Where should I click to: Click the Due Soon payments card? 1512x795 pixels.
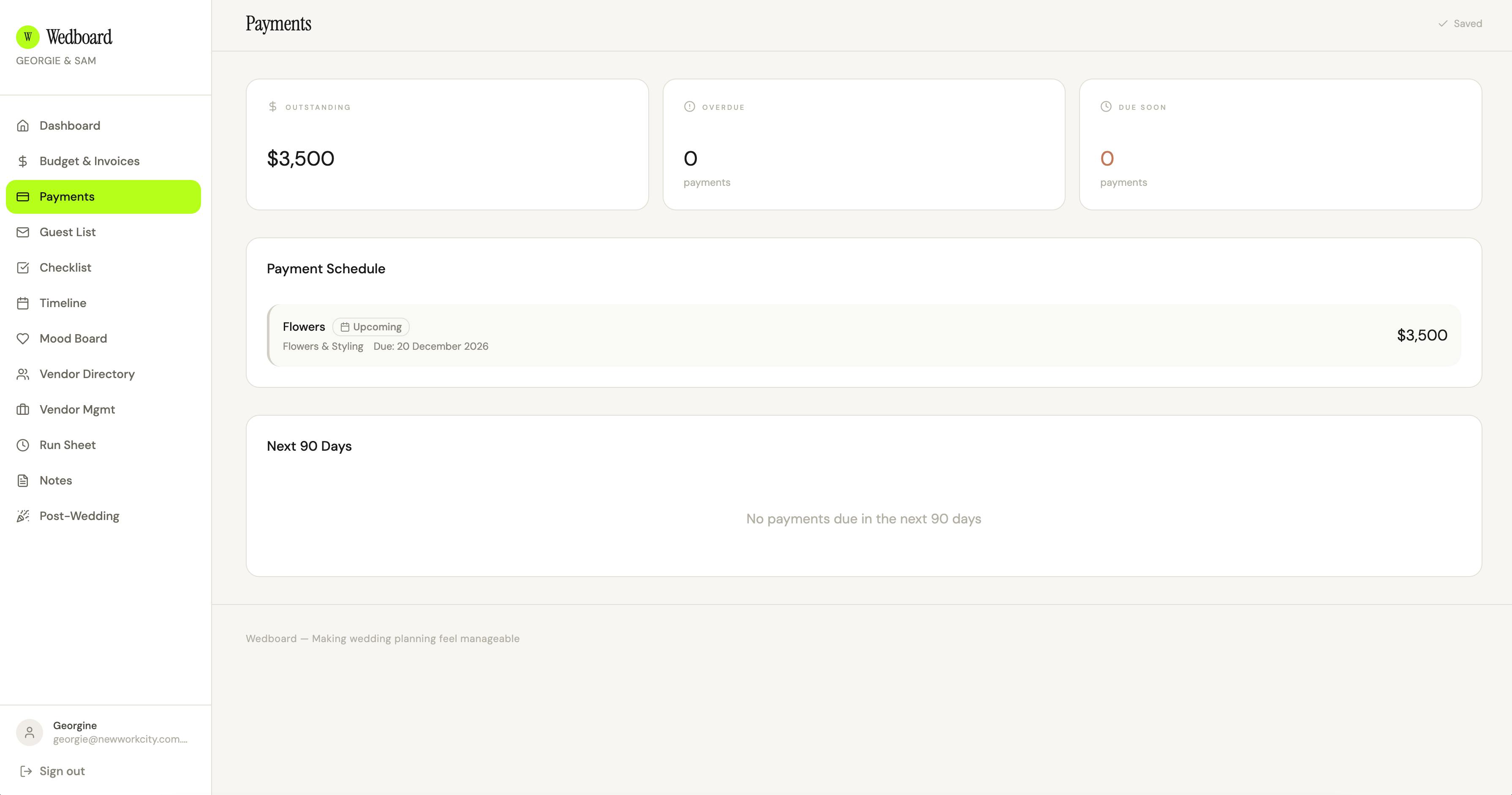[x=1280, y=144]
